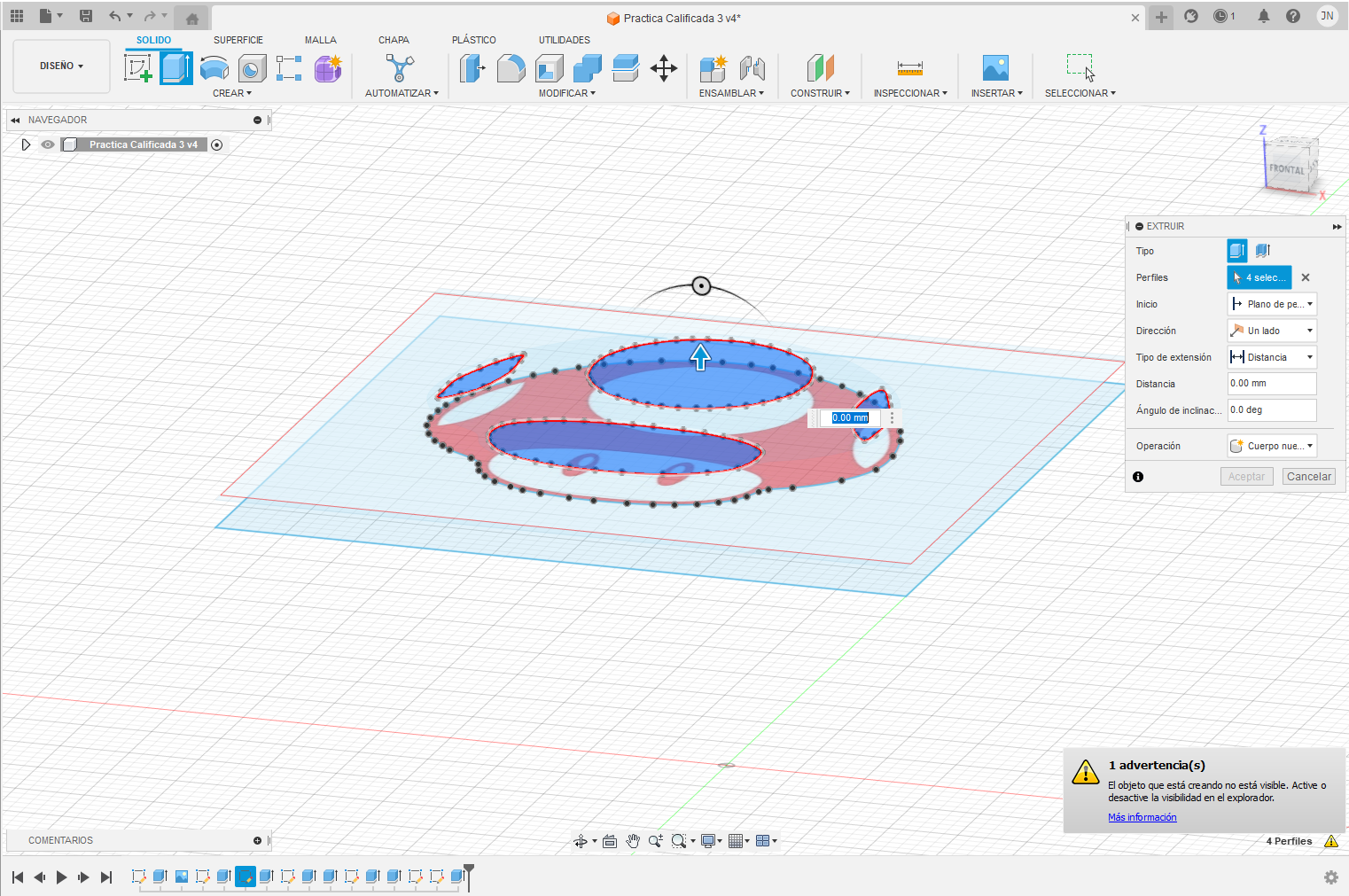Click the Cancelar button

[x=1308, y=477]
